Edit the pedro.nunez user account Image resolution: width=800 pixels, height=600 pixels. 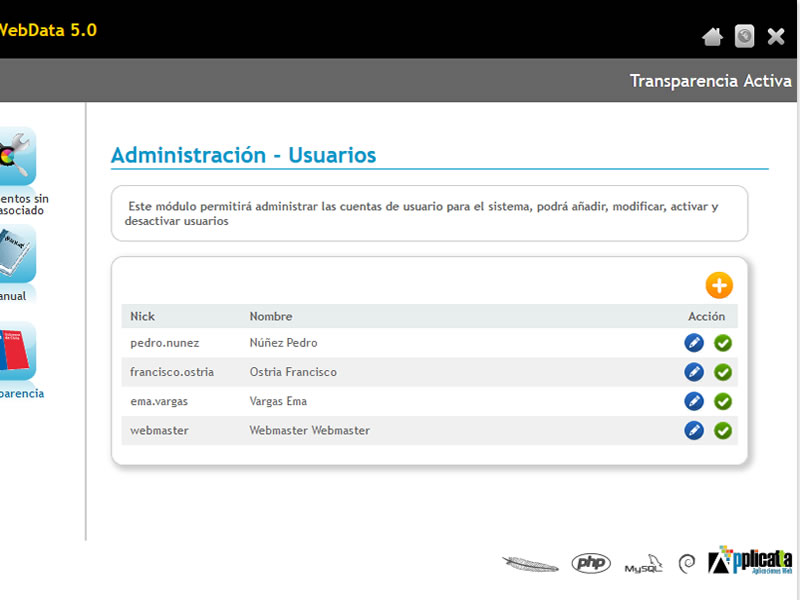pos(694,342)
